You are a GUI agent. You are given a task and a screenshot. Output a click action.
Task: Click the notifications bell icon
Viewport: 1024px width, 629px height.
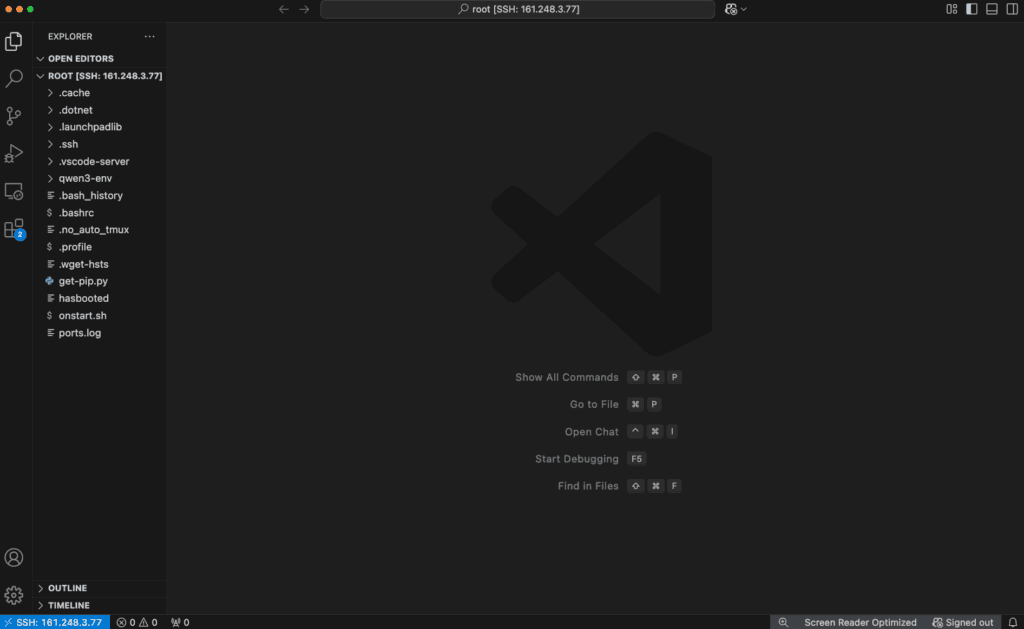click(1012, 622)
